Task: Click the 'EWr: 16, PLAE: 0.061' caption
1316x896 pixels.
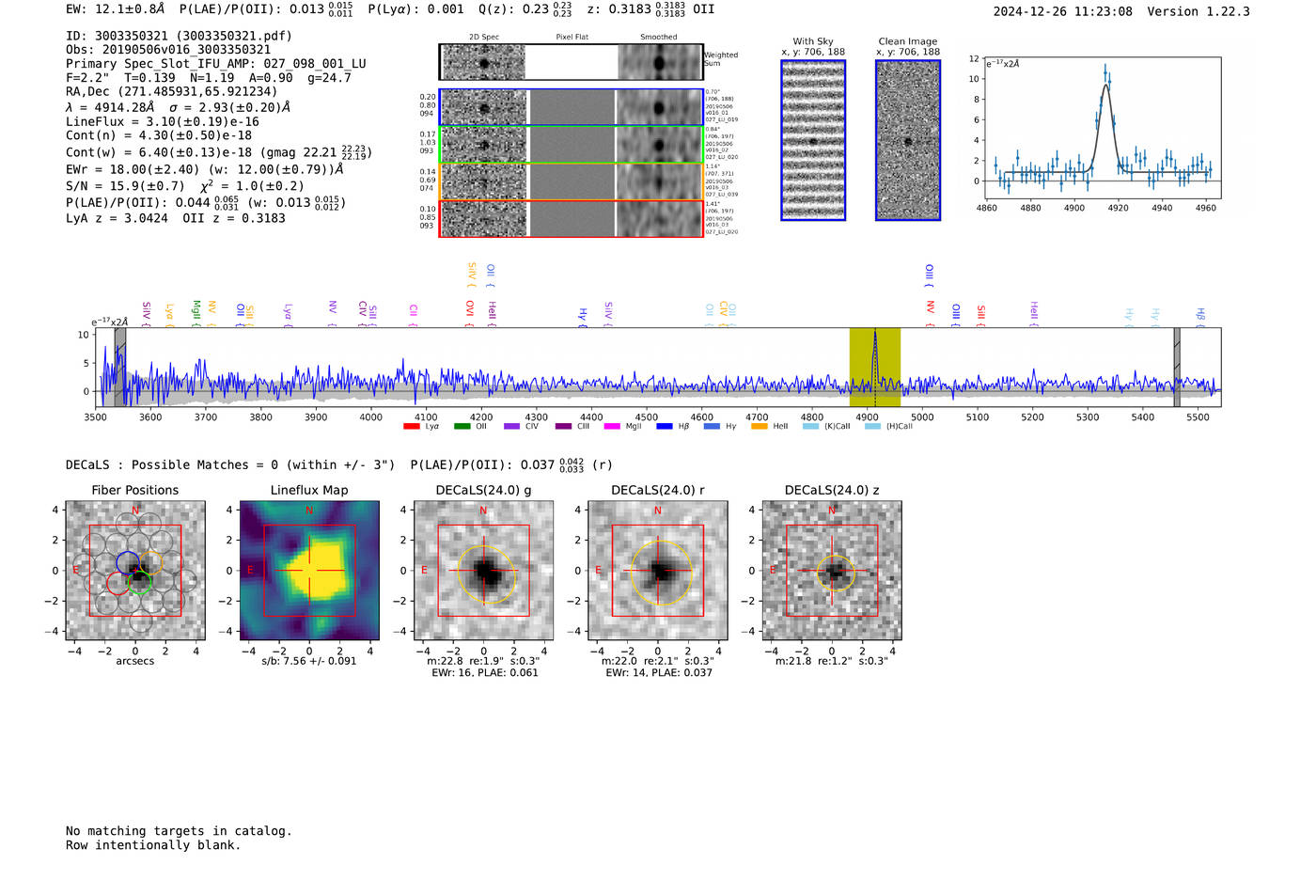Action: (485, 673)
